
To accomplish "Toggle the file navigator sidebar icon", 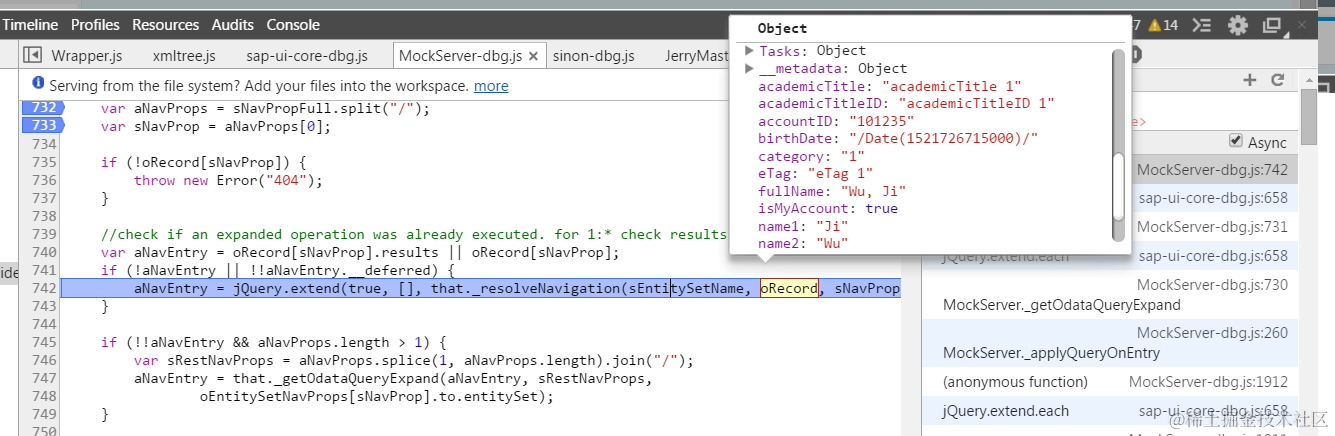I will pyautogui.click(x=32, y=55).
